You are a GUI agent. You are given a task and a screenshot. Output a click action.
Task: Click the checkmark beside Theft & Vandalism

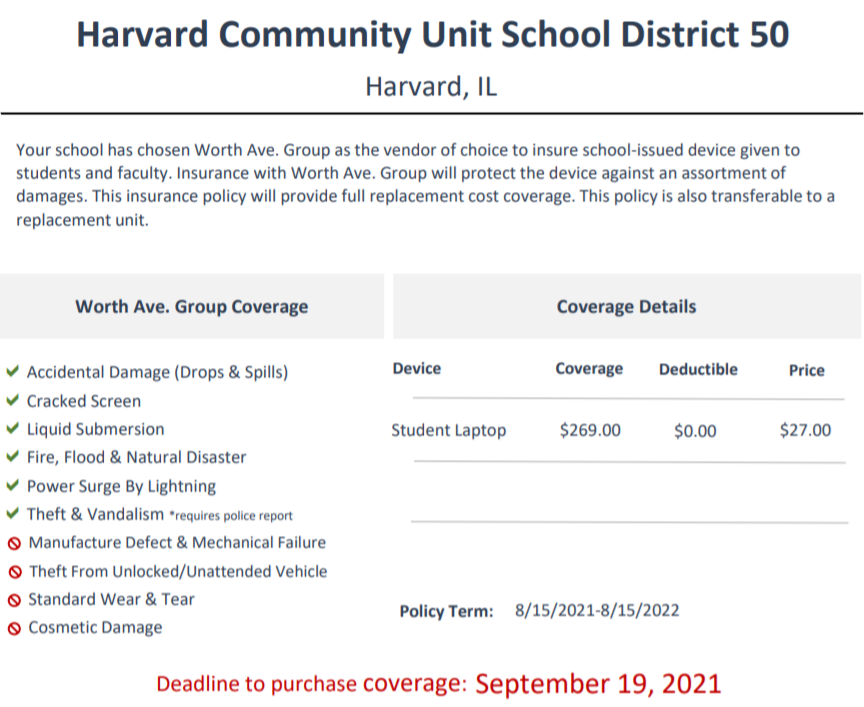pyautogui.click(x=13, y=514)
